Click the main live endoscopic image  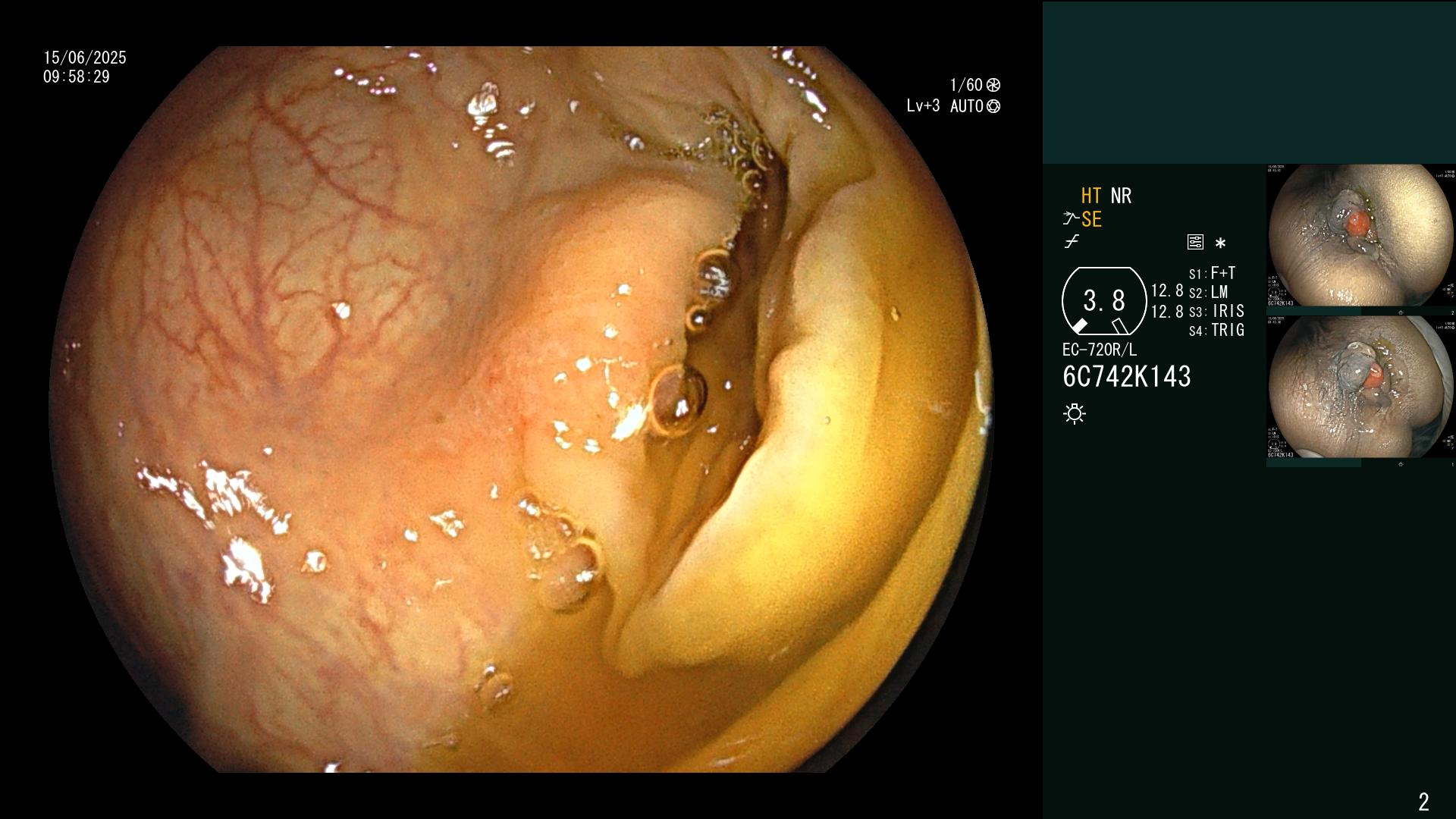pos(521,409)
